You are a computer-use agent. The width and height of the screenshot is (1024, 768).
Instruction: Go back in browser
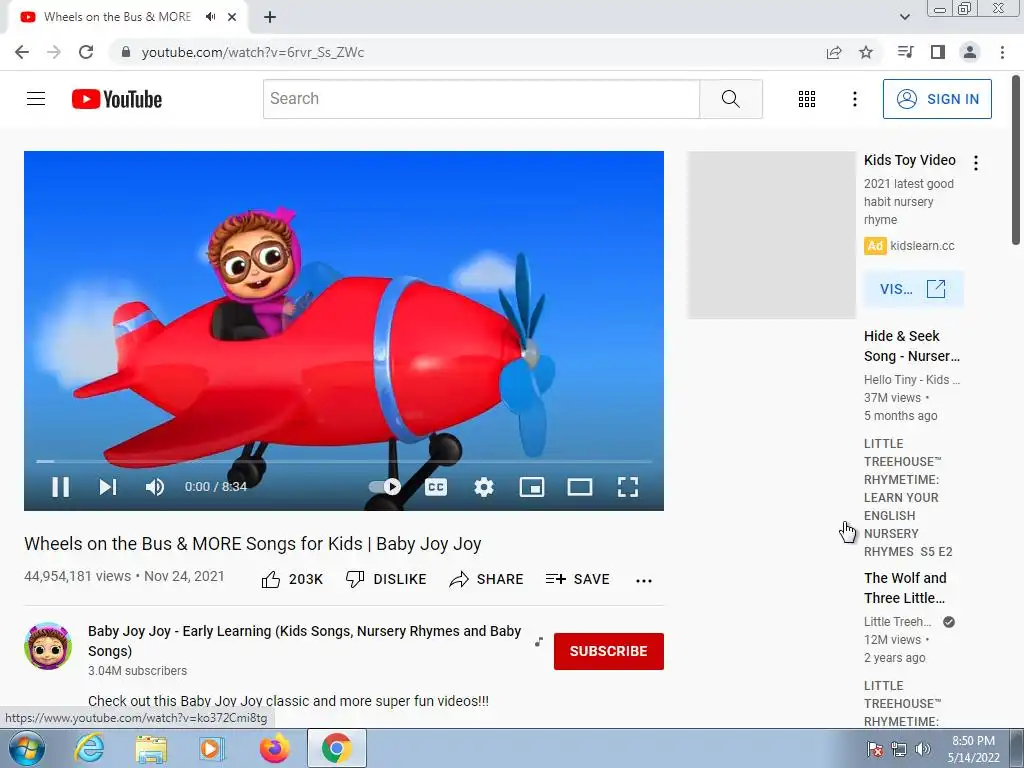pos(22,52)
